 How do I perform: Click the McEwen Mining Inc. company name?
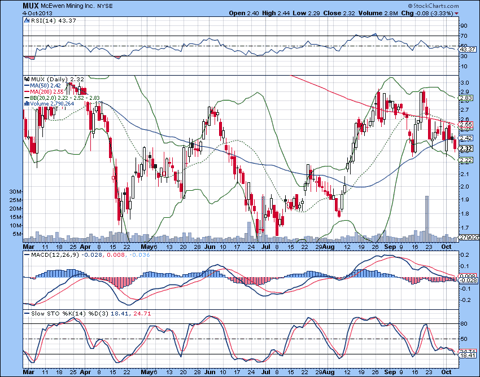pos(69,6)
